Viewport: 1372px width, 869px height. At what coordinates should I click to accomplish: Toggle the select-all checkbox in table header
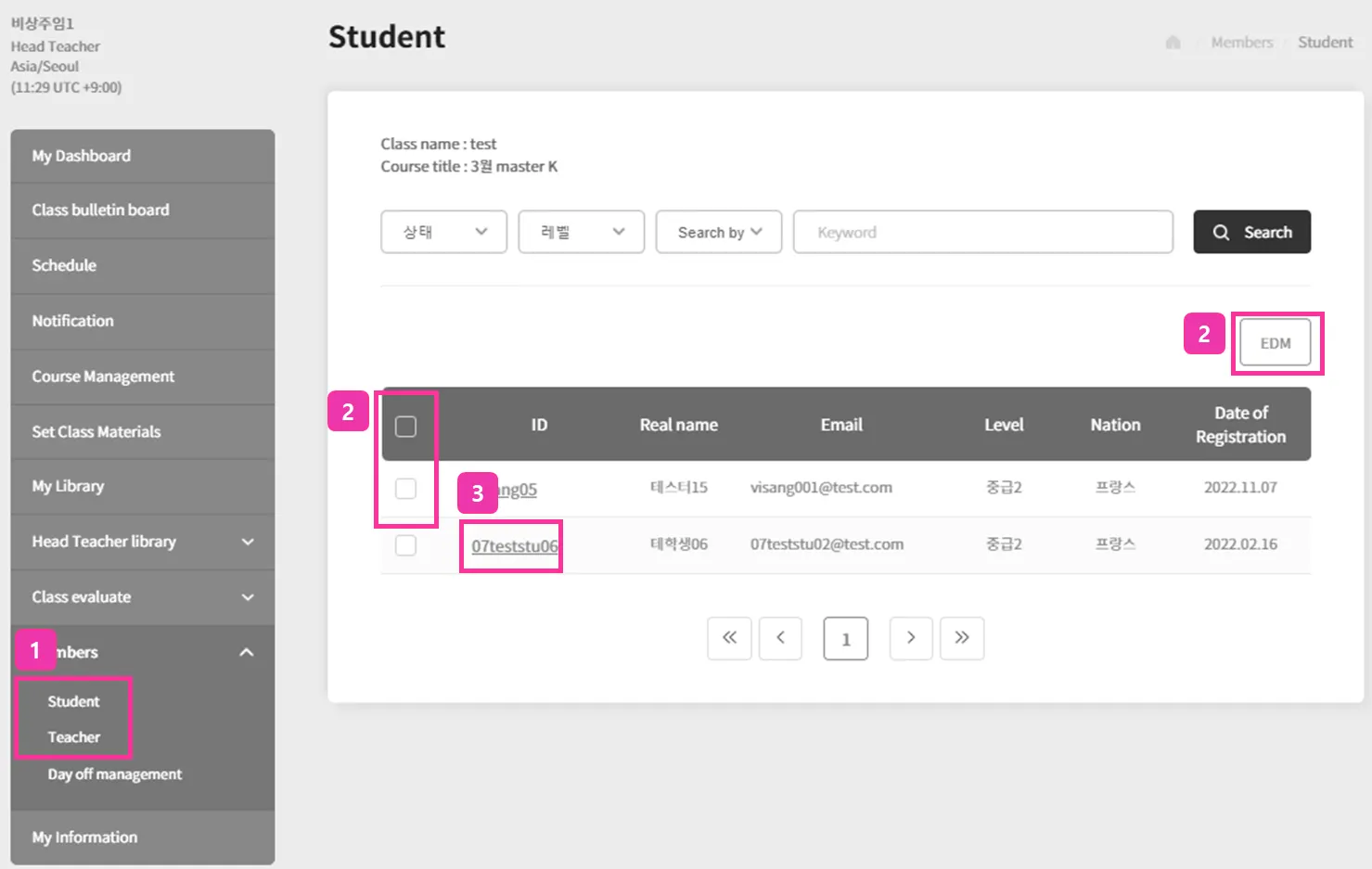click(x=405, y=427)
